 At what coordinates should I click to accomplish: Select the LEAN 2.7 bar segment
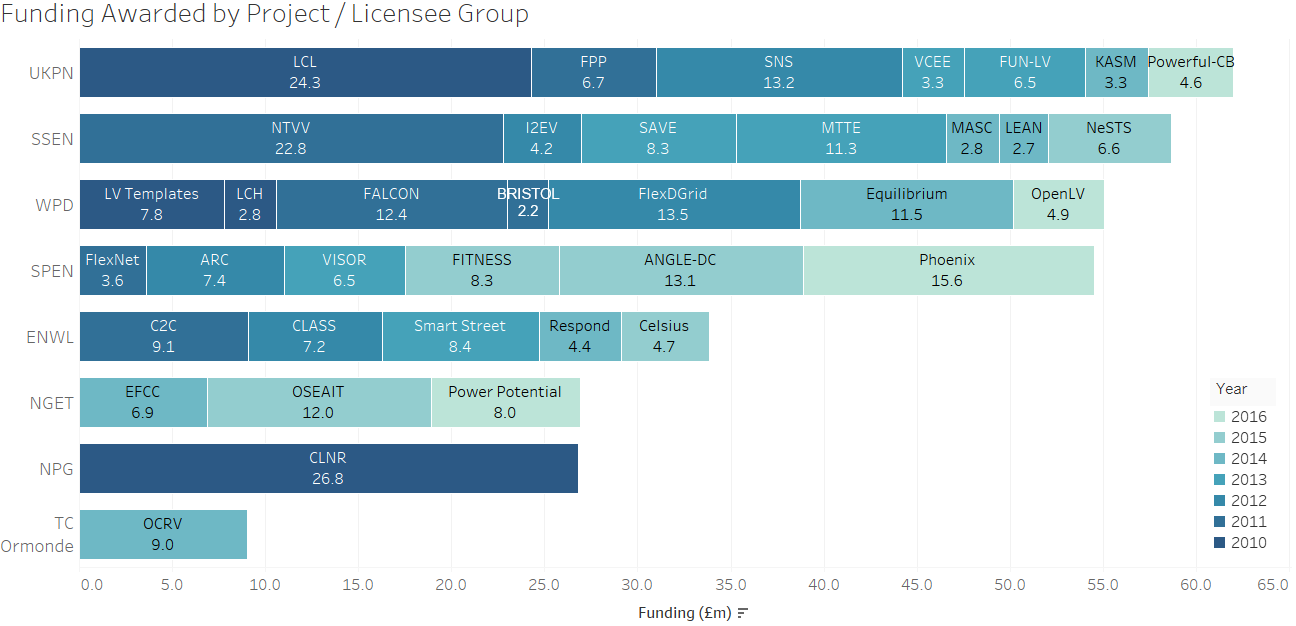click(x=1024, y=138)
